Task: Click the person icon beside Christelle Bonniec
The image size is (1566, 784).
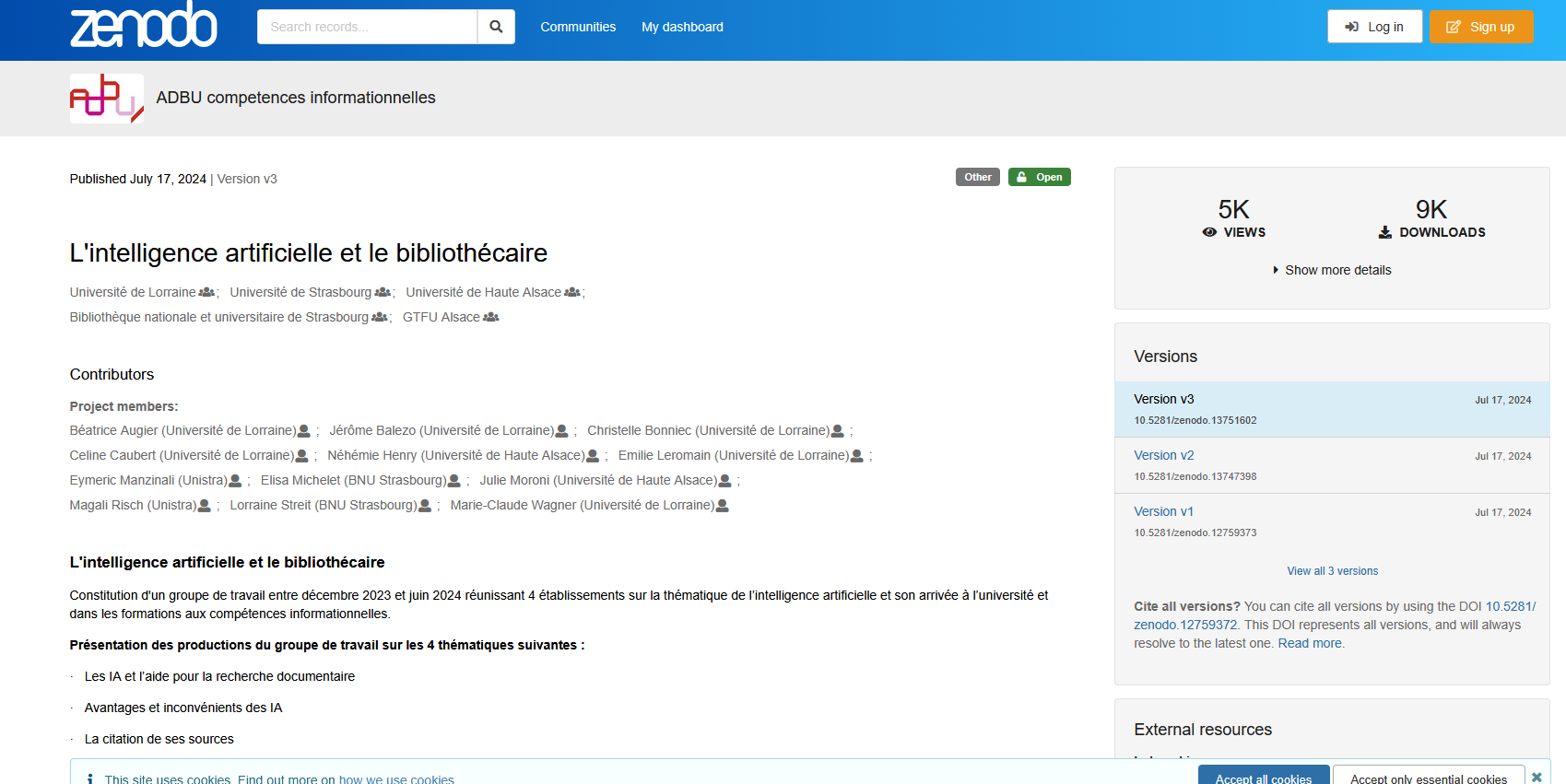Action: click(838, 430)
